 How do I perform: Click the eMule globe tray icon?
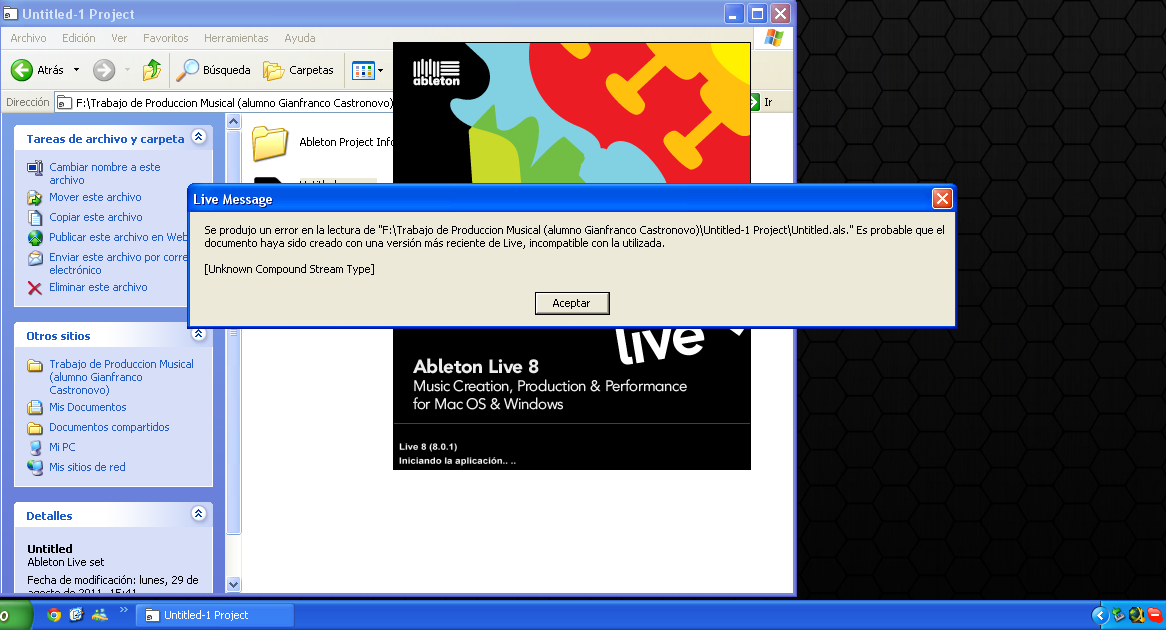[1135, 614]
